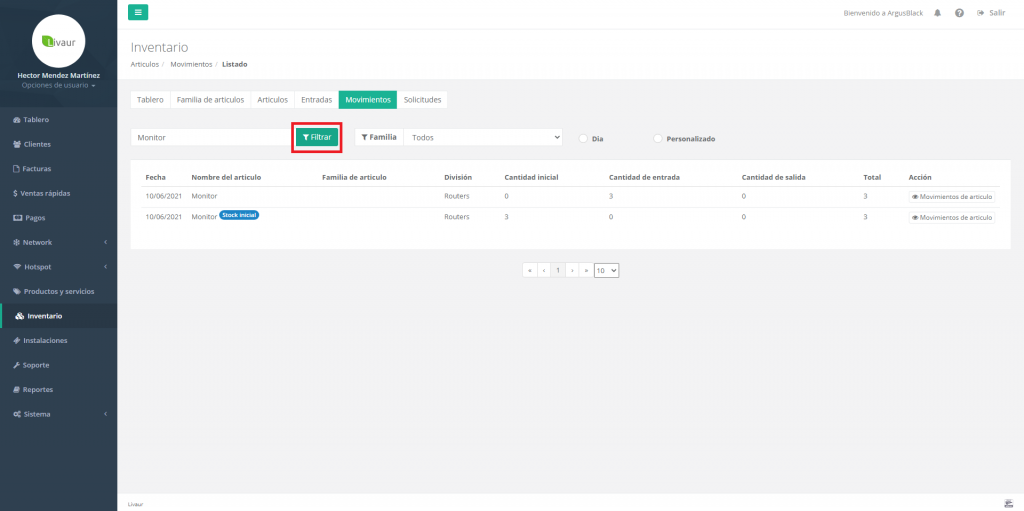Click the División column header
The height and width of the screenshot is (511, 1024).
click(x=458, y=177)
